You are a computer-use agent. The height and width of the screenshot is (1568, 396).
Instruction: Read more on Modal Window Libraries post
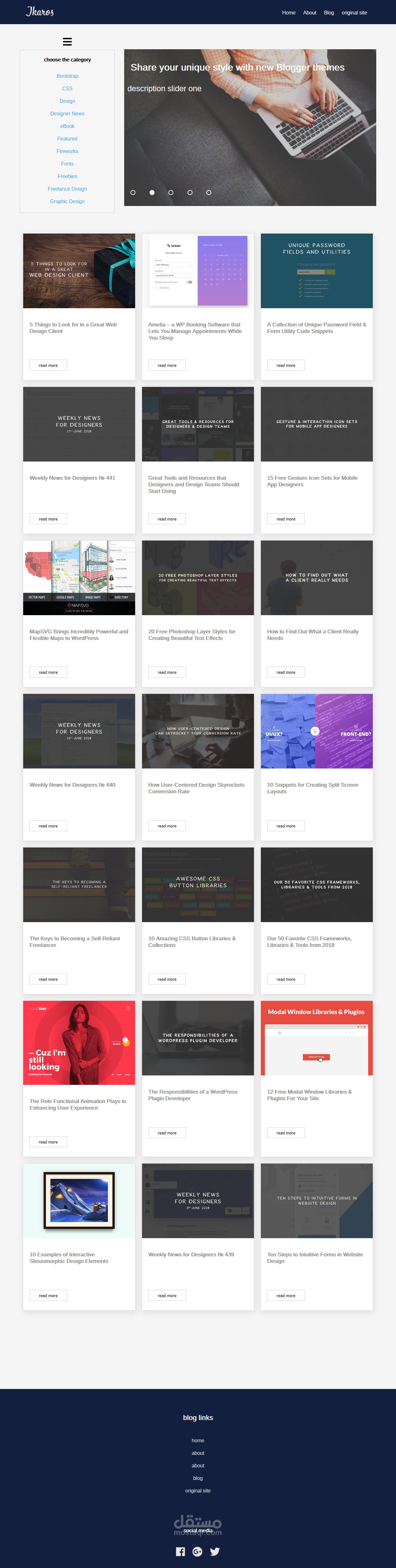(286, 1133)
